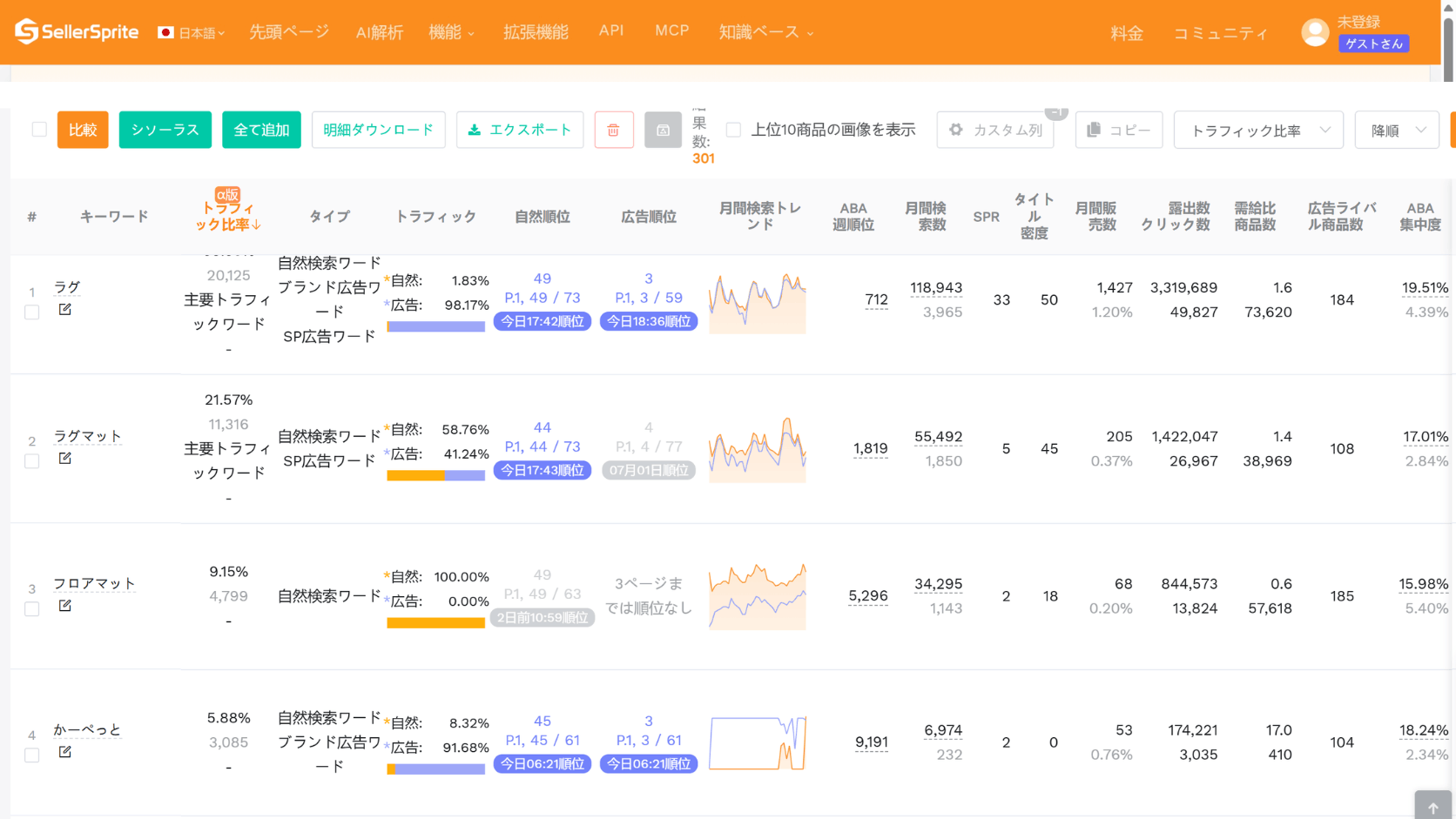This screenshot has height=819, width=1456.
Task: Open the カスタム列 column settings
Action: click(995, 130)
